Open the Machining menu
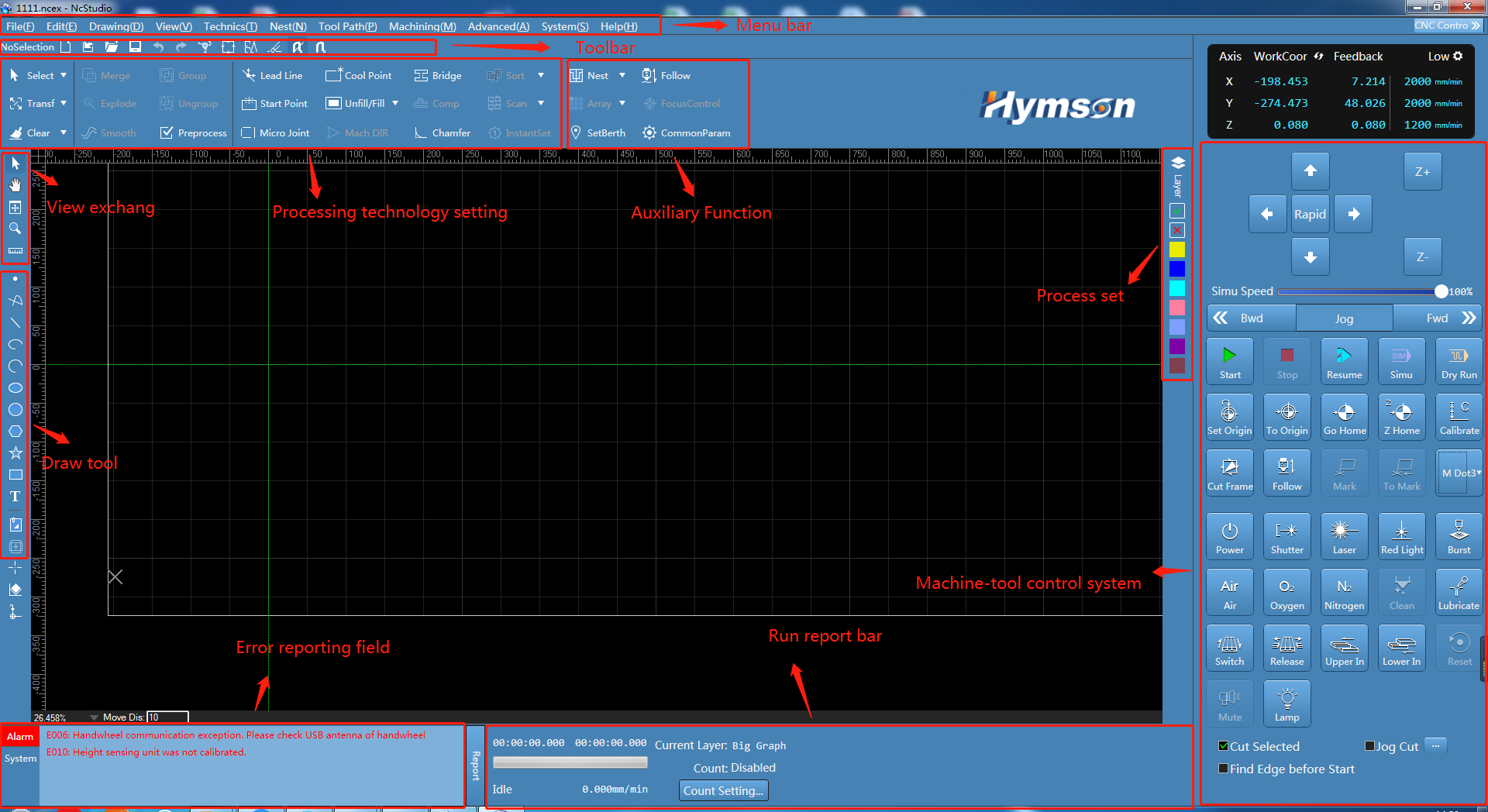 pos(422,26)
